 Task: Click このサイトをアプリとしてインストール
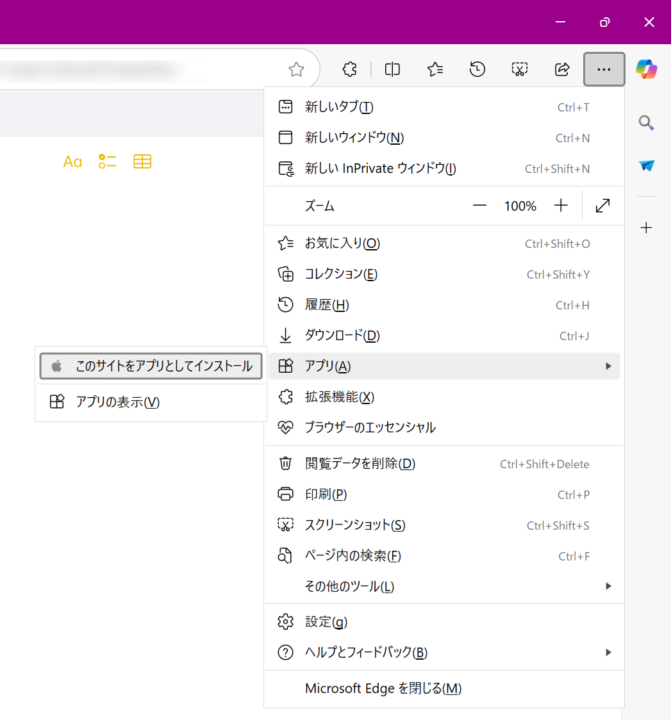151,366
